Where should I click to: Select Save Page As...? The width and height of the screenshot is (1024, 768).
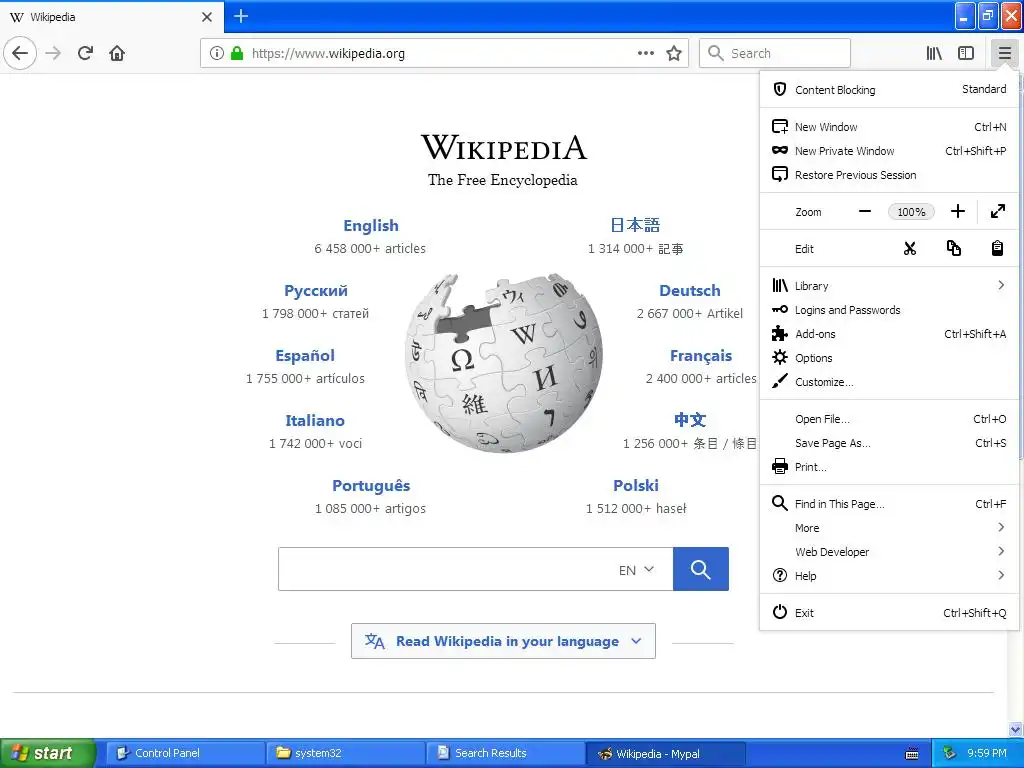[x=889, y=443]
